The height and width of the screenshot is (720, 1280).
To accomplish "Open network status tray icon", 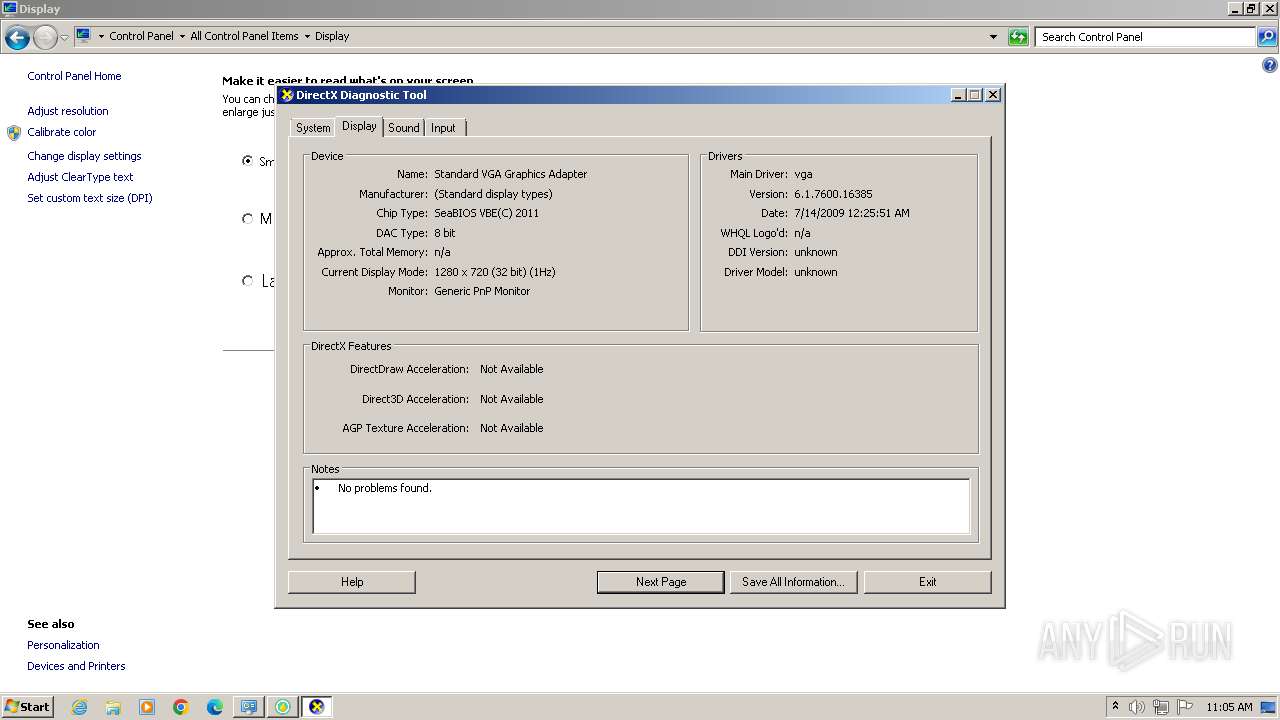I will pos(1160,707).
